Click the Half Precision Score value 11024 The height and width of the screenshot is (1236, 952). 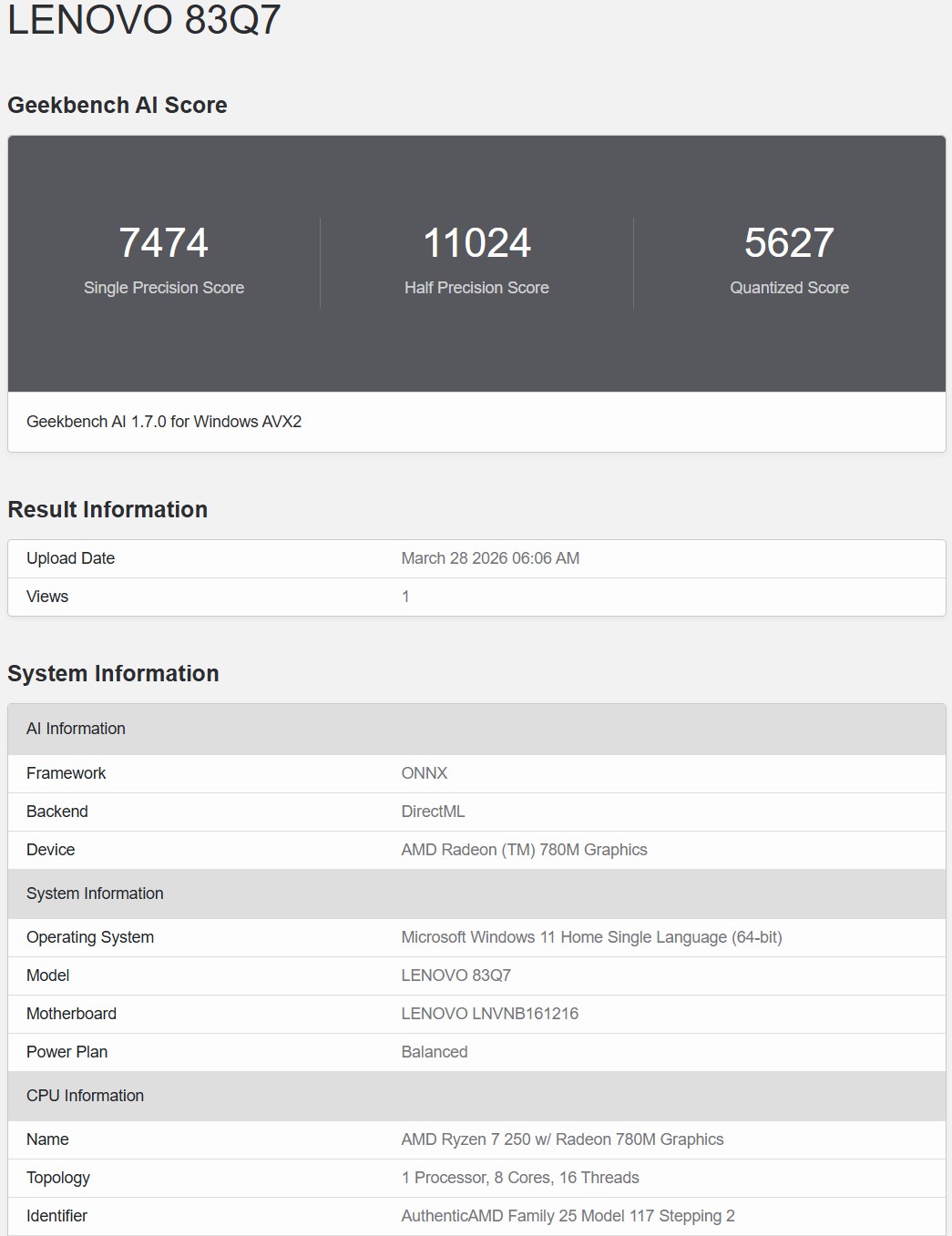pos(476,243)
